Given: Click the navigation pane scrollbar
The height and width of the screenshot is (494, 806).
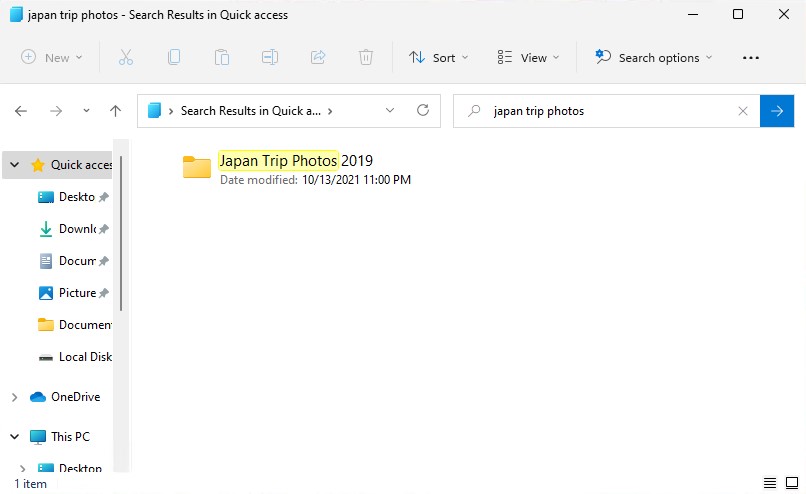Looking at the screenshot, I should (121, 233).
